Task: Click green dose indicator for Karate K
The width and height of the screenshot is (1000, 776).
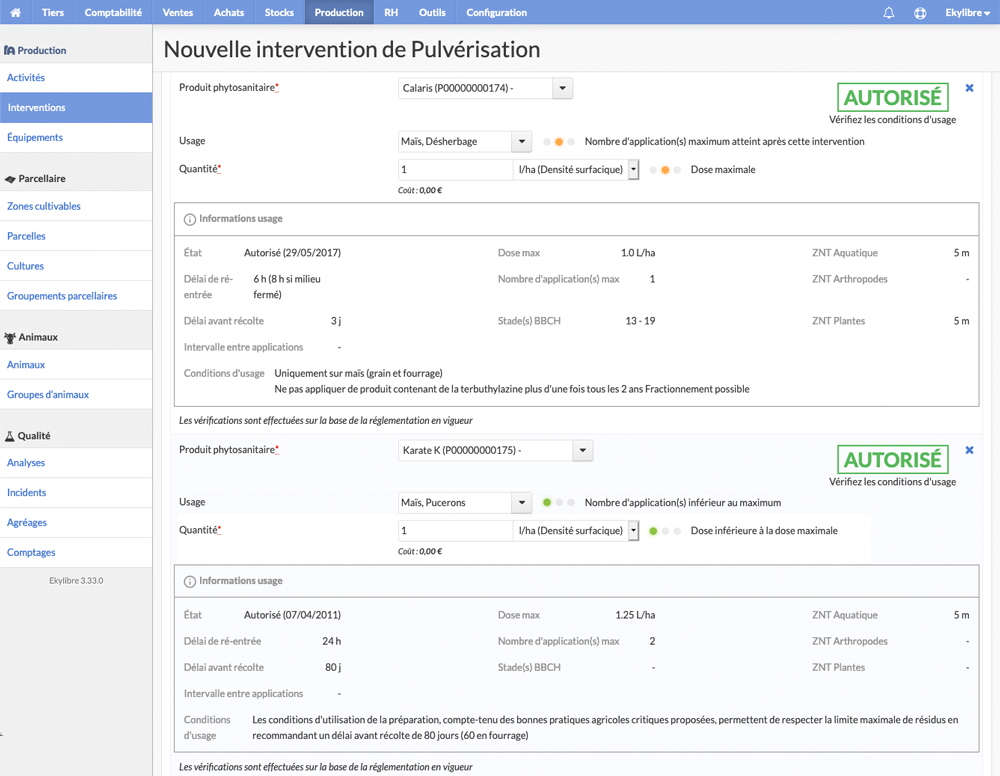Action: coord(653,531)
